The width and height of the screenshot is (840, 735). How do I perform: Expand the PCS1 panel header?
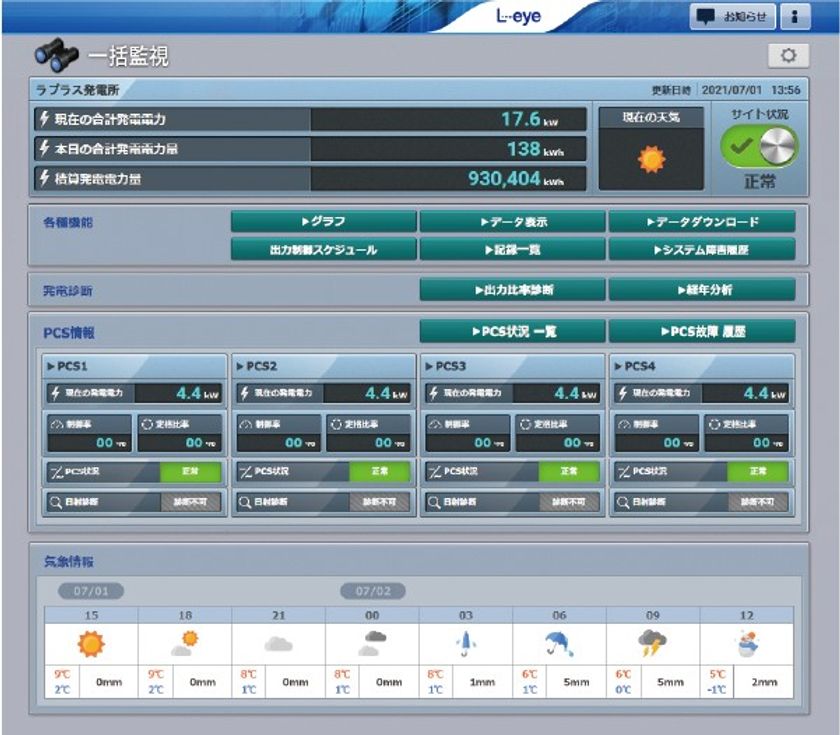click(x=135, y=366)
